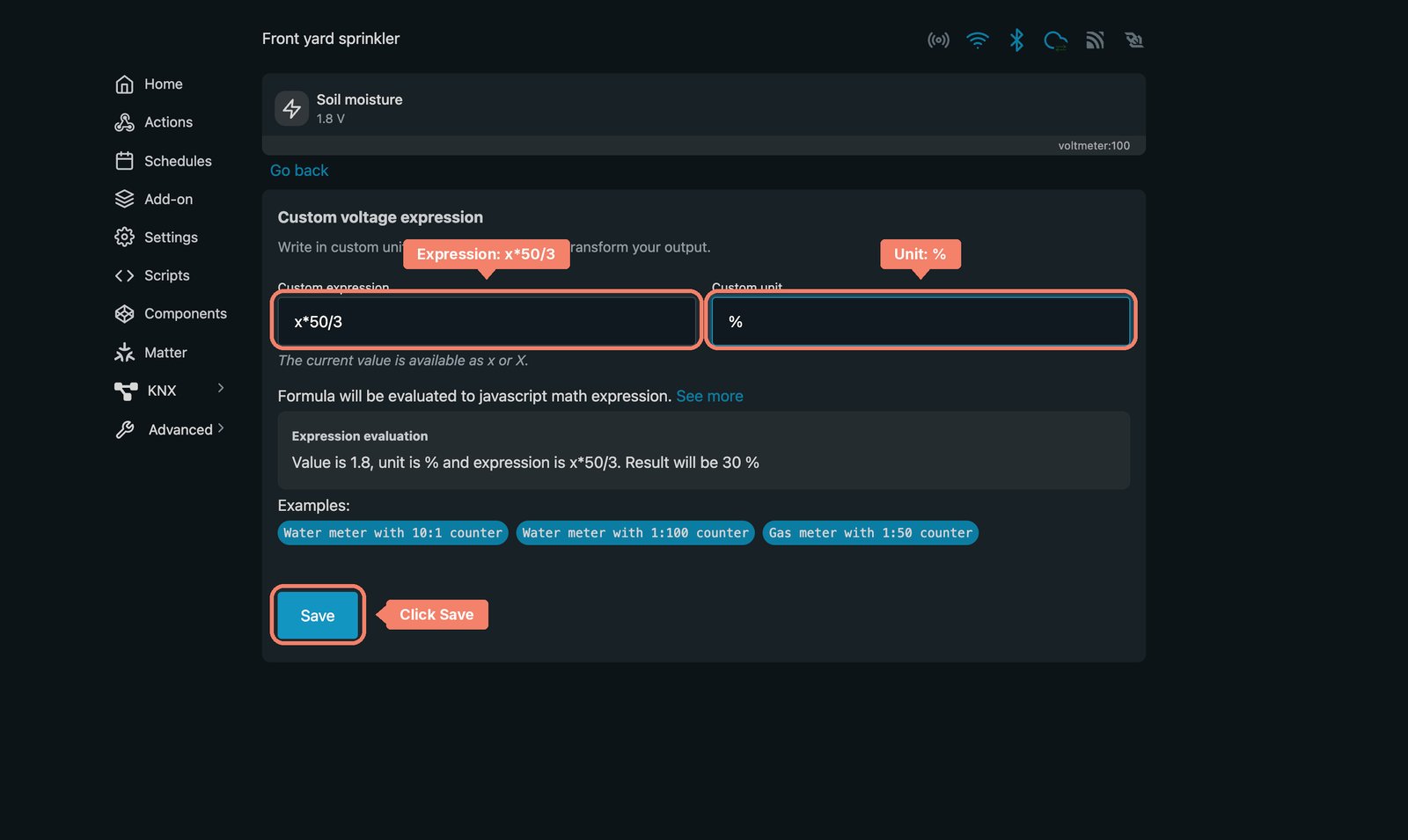The image size is (1408, 840).
Task: Focus the Custom unit input field
Action: tap(920, 322)
